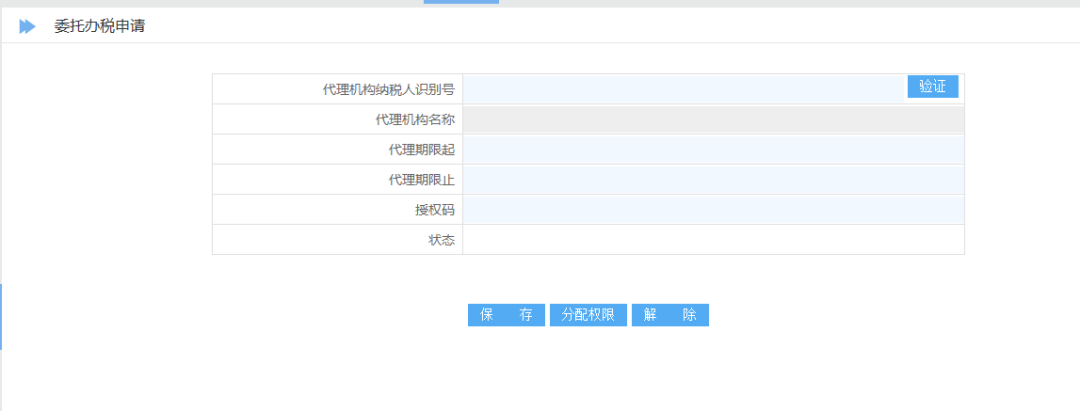Click the 代理机构名称 label
Viewport: 1080px width, 411px height.
[x=408, y=120]
